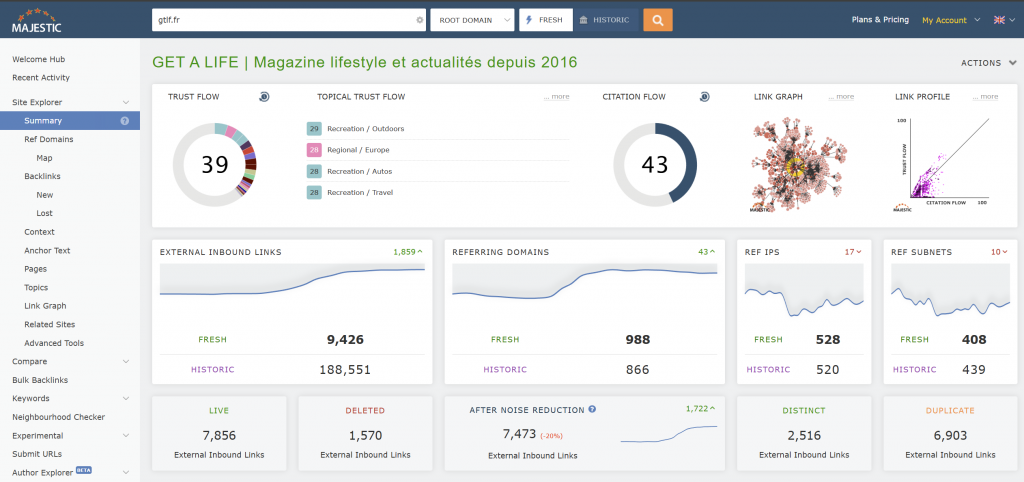Switch to the Historic index
The height and width of the screenshot is (482, 1024).
tap(605, 20)
